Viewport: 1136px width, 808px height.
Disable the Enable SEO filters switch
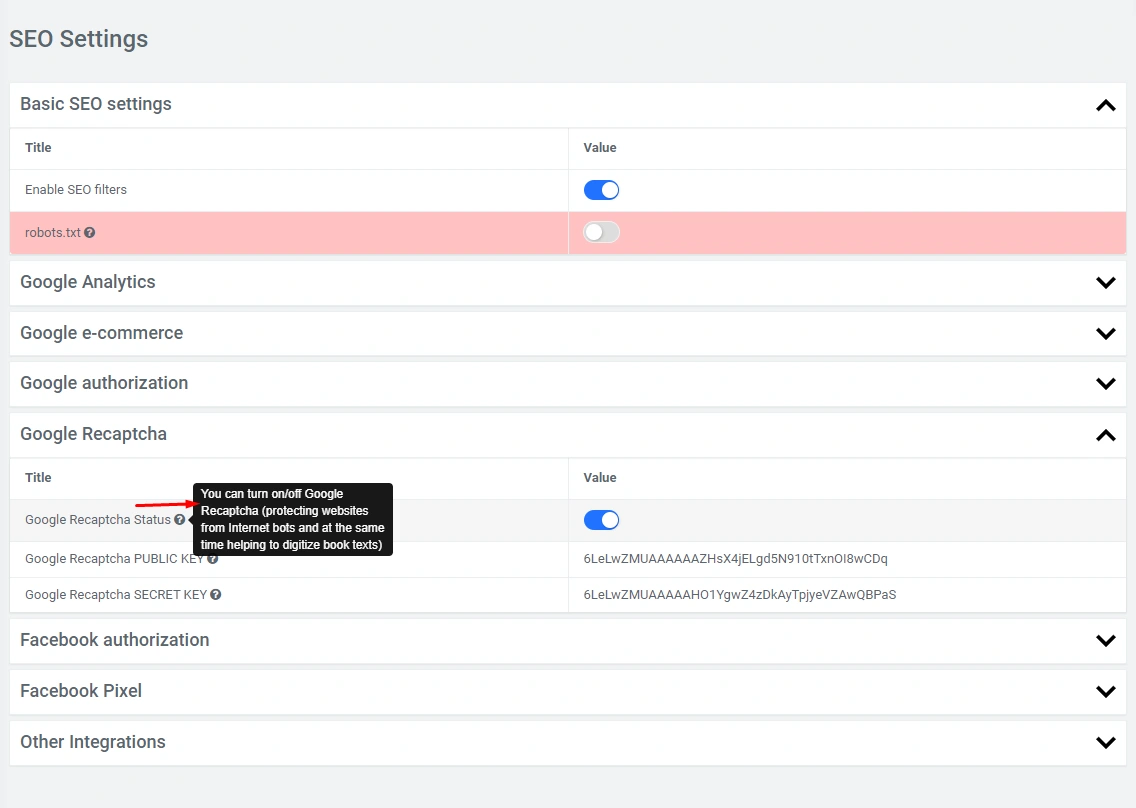pyautogui.click(x=601, y=190)
